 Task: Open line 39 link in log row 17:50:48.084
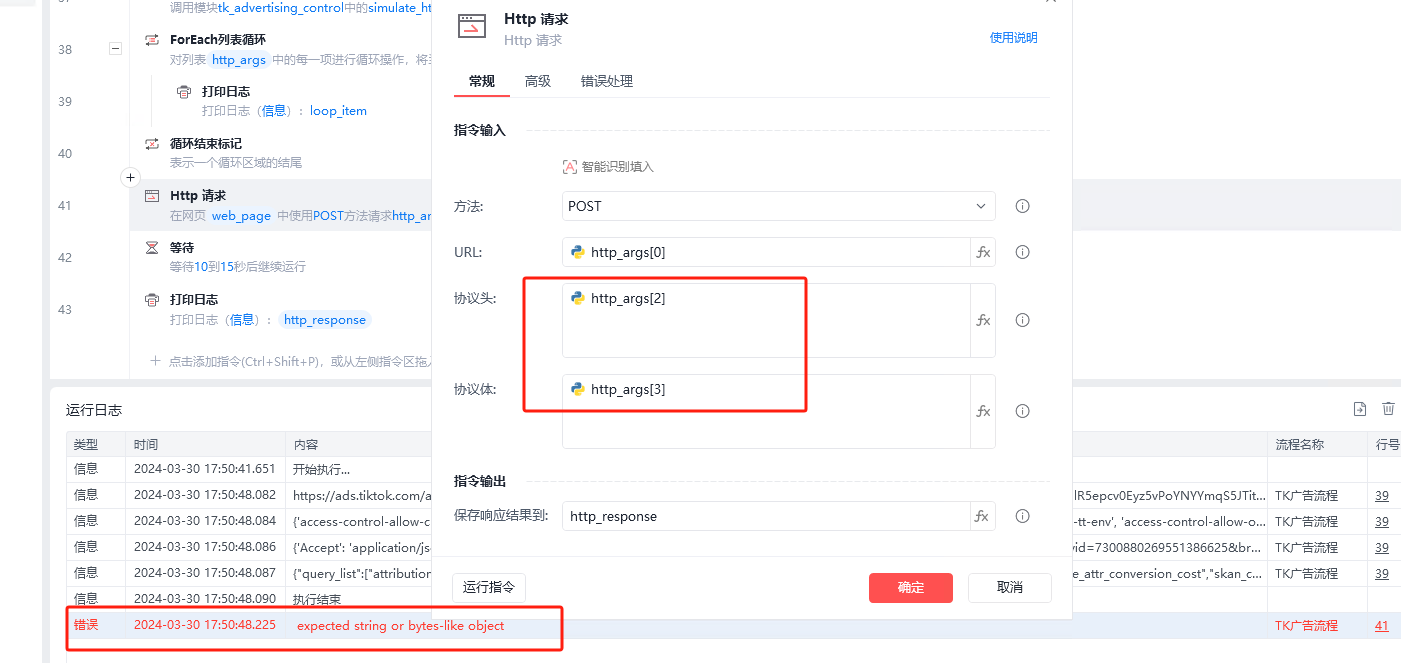pos(1381,522)
